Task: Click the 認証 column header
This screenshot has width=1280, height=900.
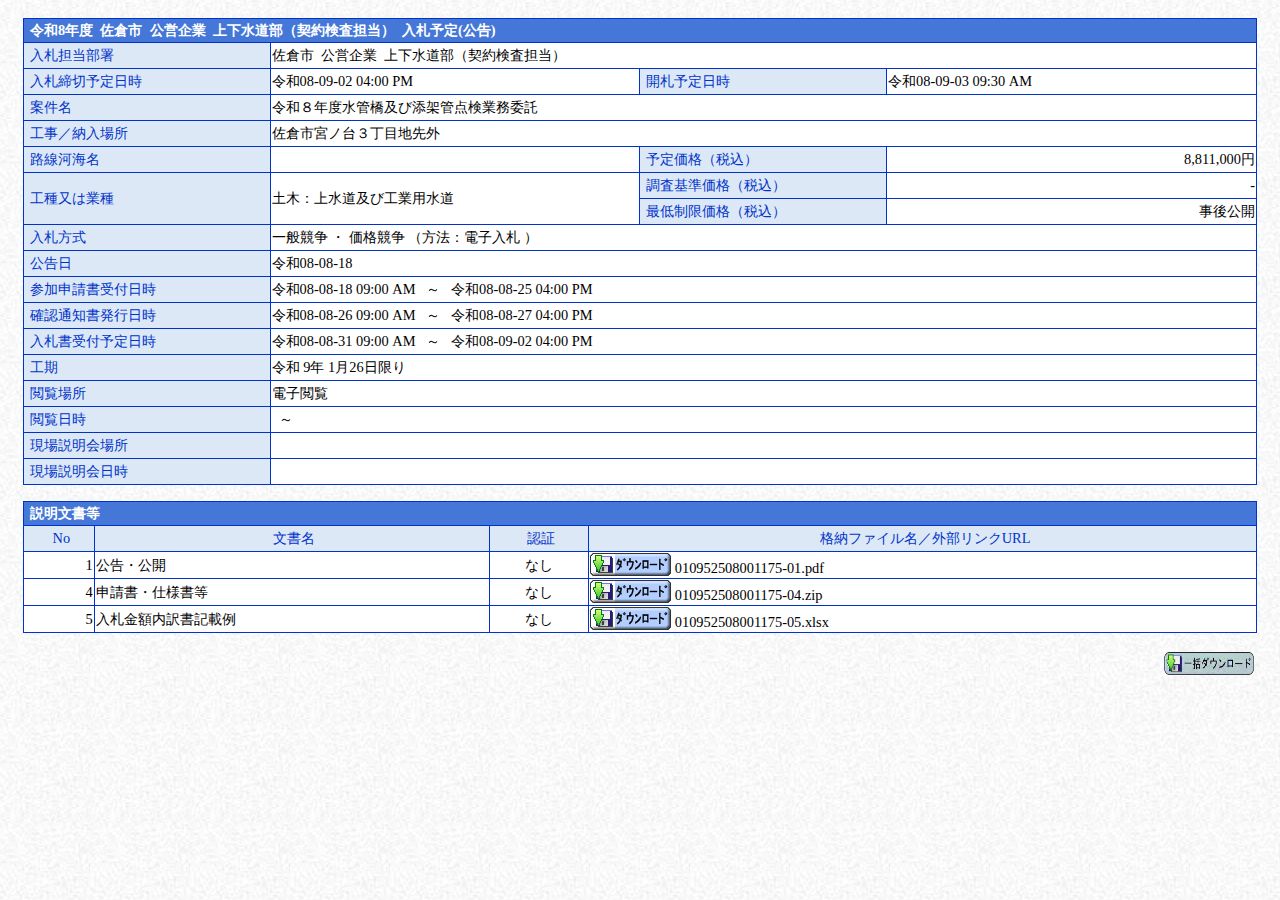Action: coord(539,538)
